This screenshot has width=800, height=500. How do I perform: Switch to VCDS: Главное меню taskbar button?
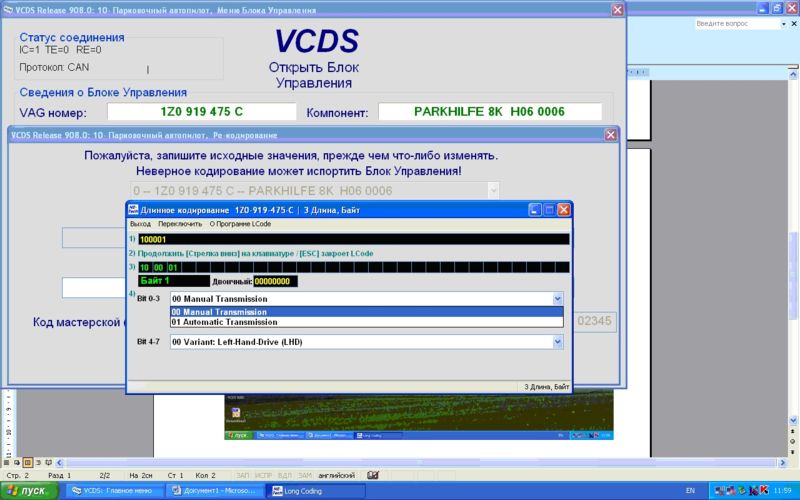pos(114,491)
